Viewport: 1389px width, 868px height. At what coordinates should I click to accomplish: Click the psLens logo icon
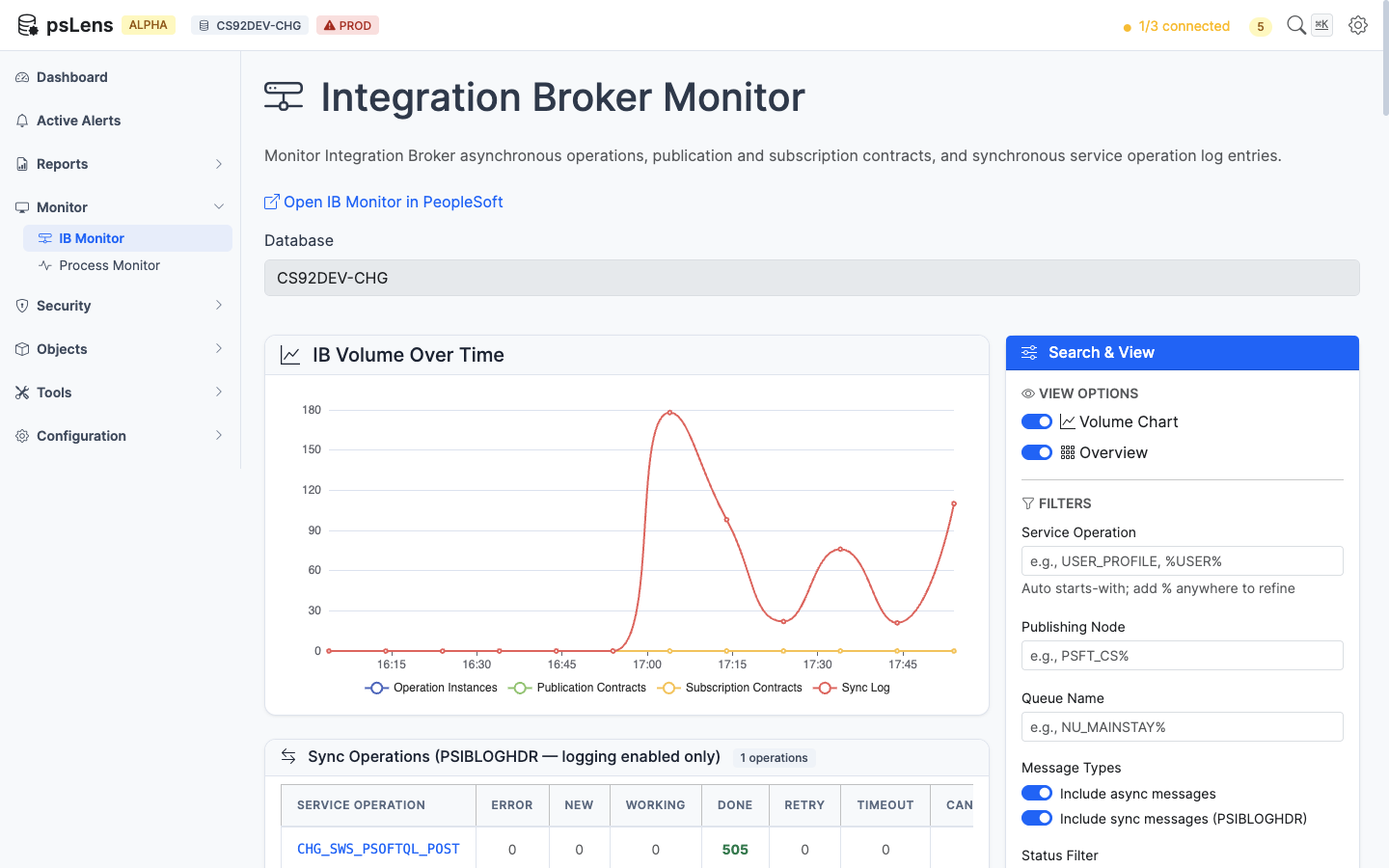[x=28, y=25]
